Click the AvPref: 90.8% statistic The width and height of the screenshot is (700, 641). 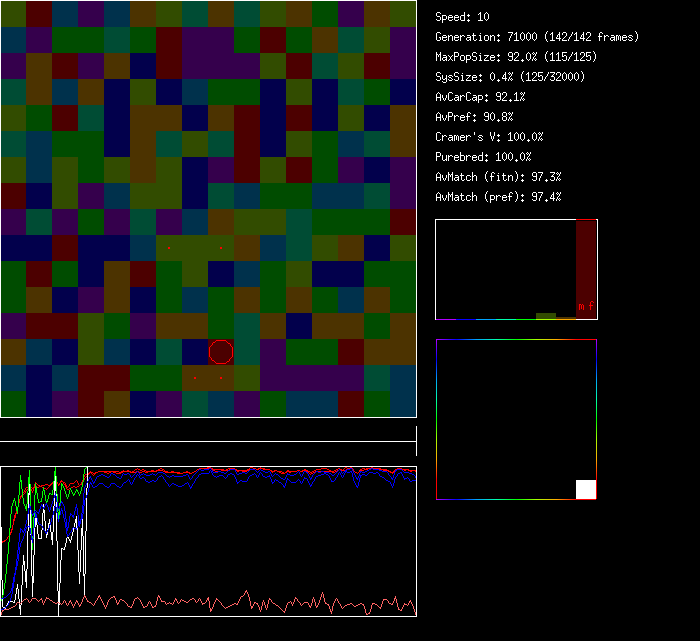pos(474,117)
